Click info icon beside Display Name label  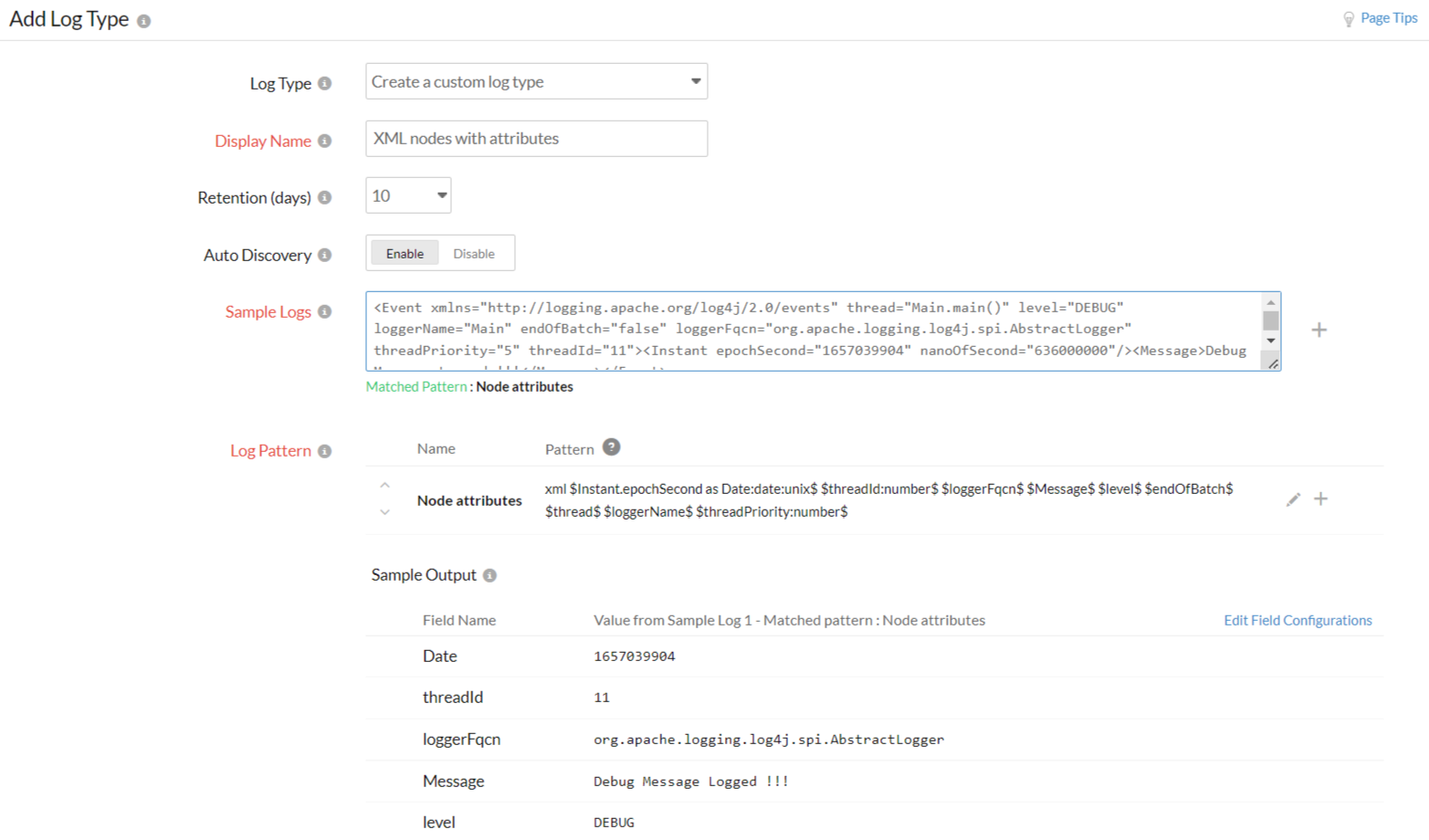(324, 141)
